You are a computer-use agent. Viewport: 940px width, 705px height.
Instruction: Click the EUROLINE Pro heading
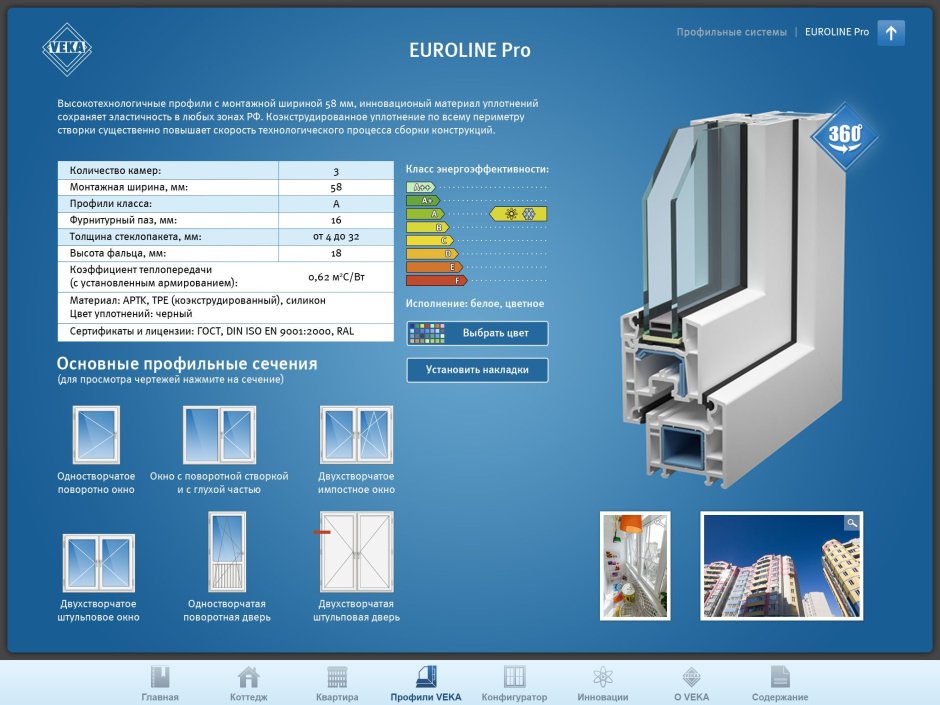470,50
